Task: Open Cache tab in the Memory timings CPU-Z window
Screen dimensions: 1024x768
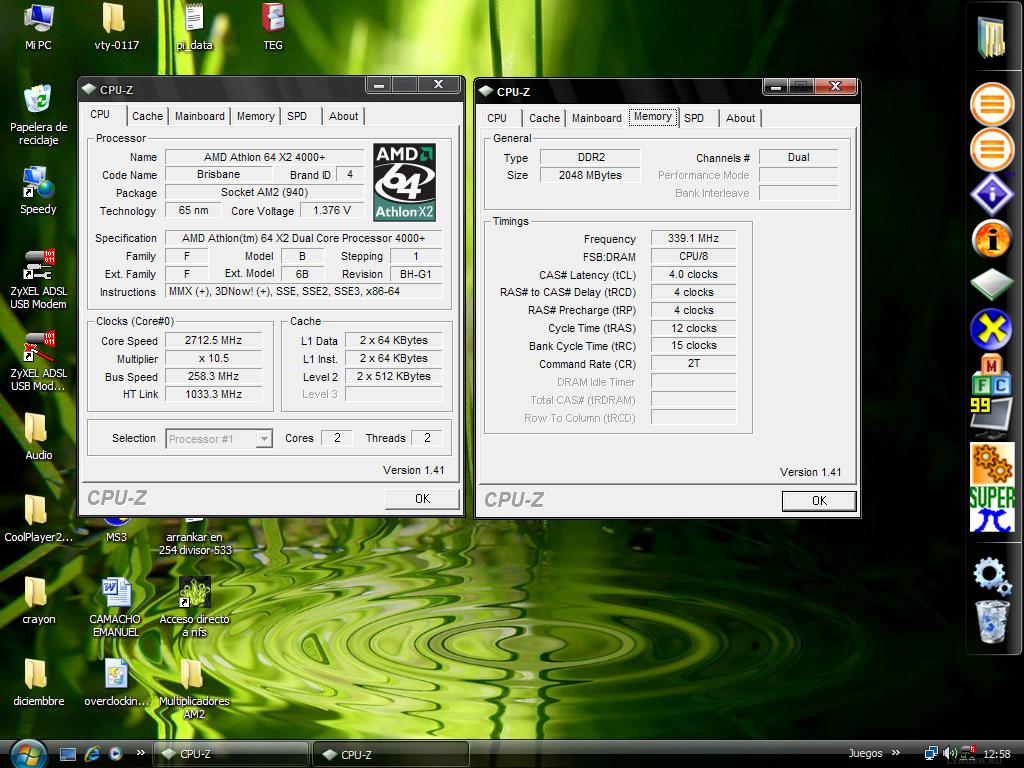Action: [544, 118]
